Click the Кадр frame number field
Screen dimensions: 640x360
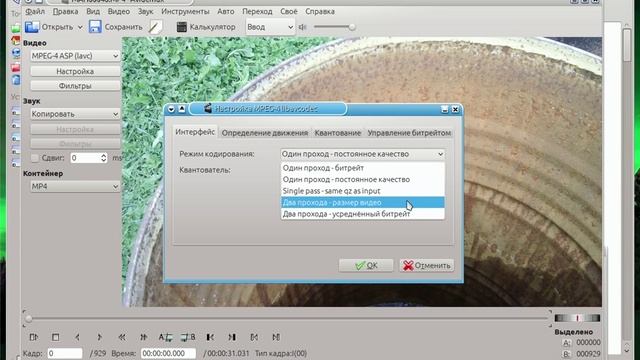pyautogui.click(x=65, y=353)
